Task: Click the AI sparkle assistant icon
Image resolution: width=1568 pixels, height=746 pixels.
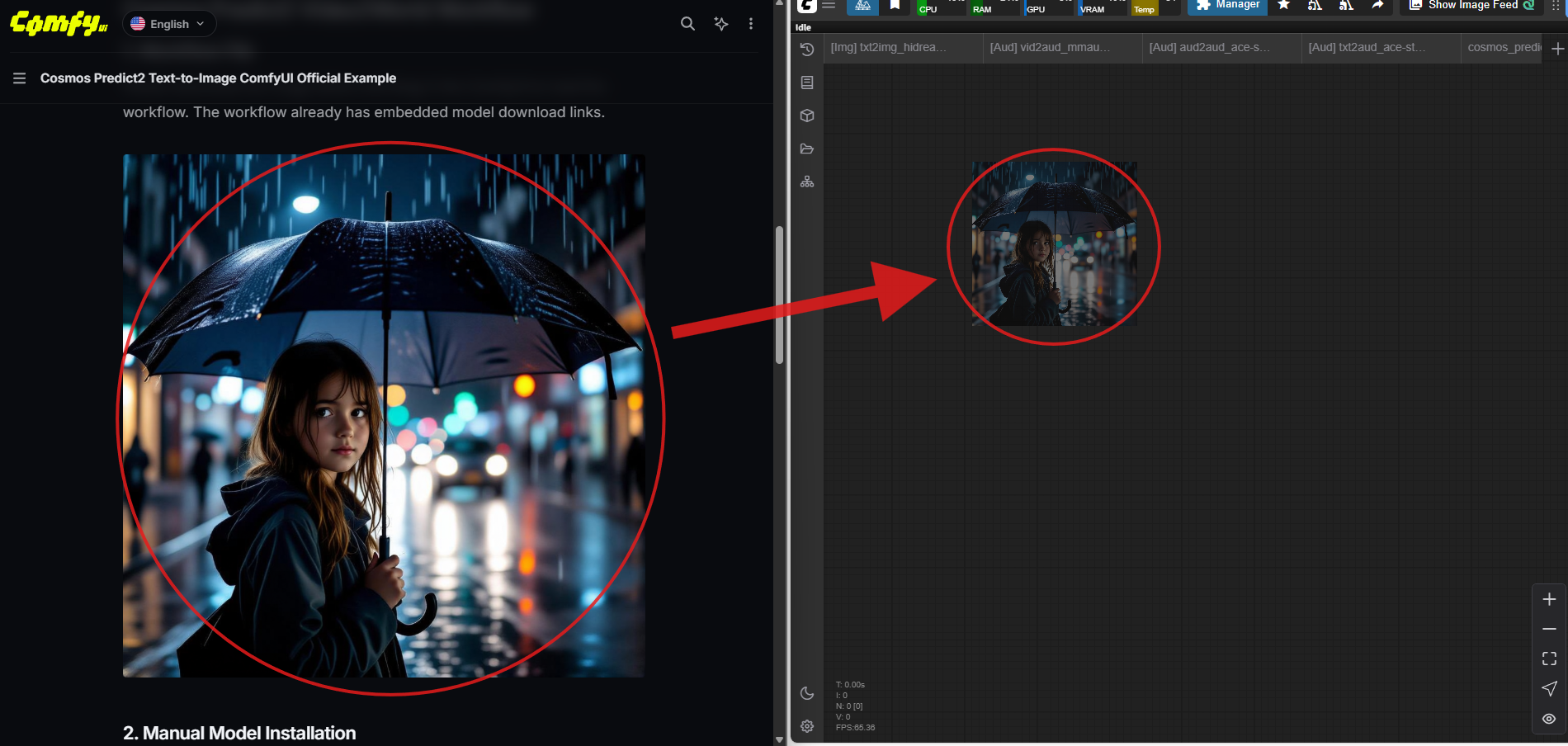Action: point(721,24)
